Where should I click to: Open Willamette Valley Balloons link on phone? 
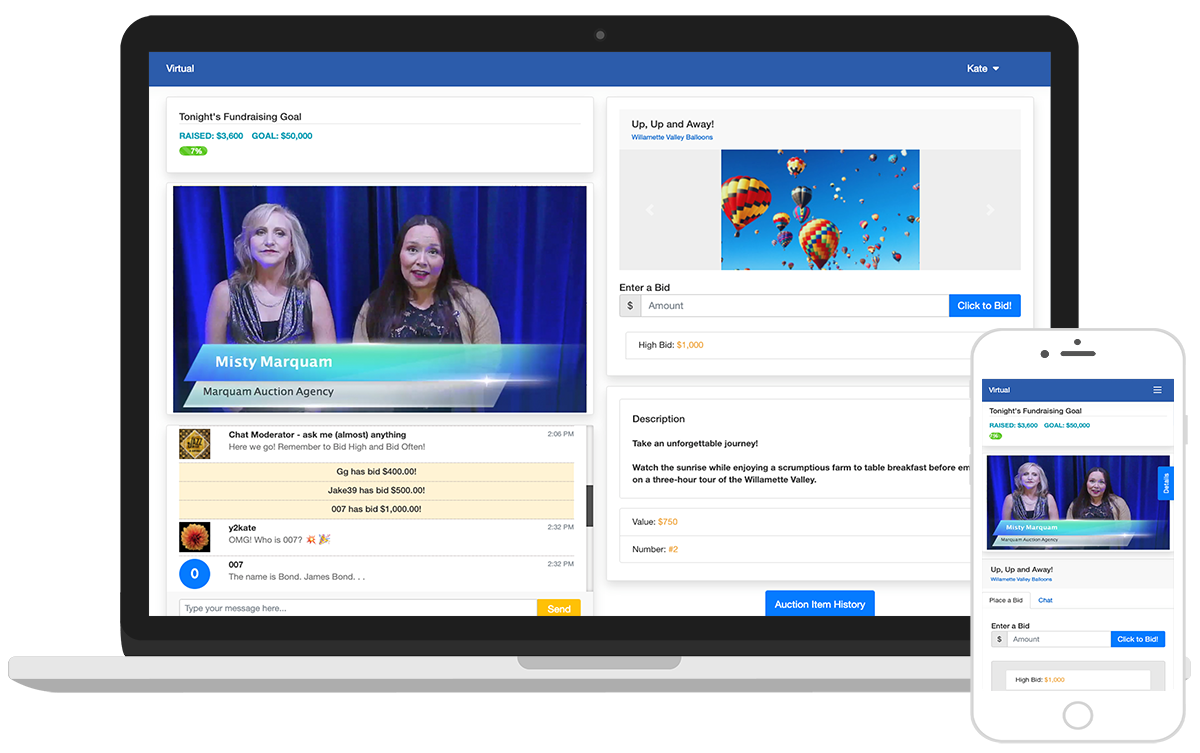[x=1021, y=579]
